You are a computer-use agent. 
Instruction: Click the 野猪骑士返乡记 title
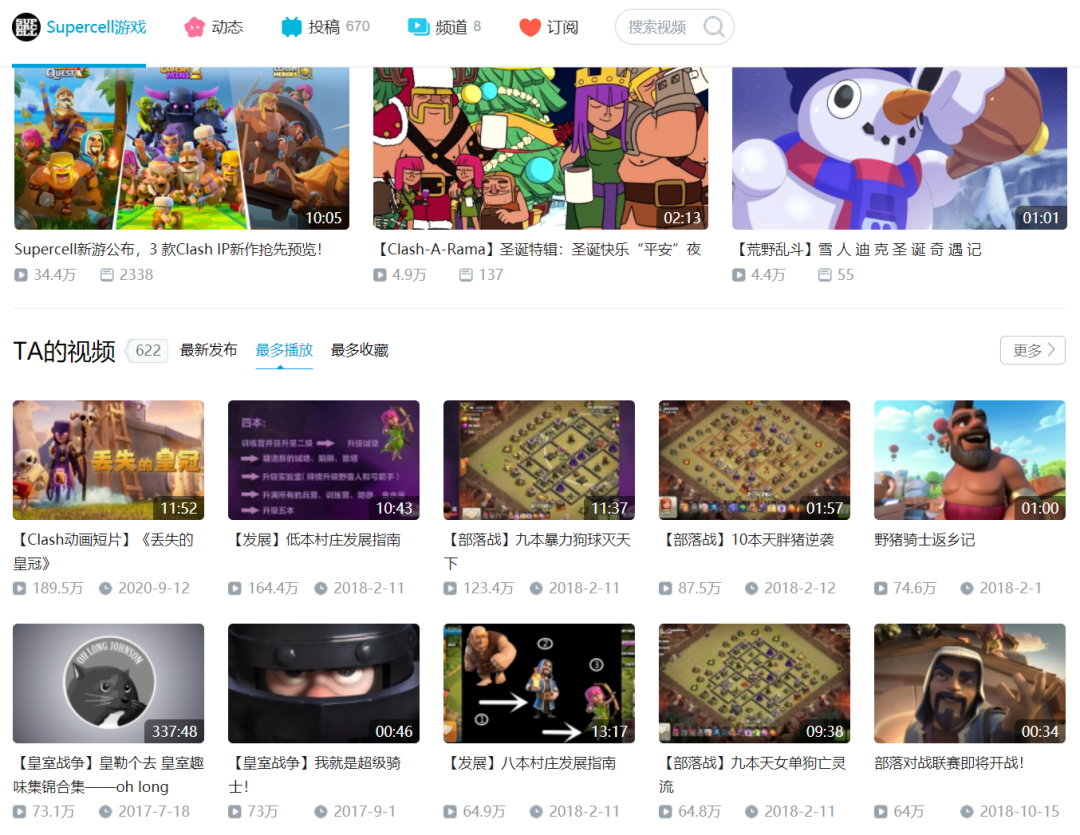pos(924,539)
